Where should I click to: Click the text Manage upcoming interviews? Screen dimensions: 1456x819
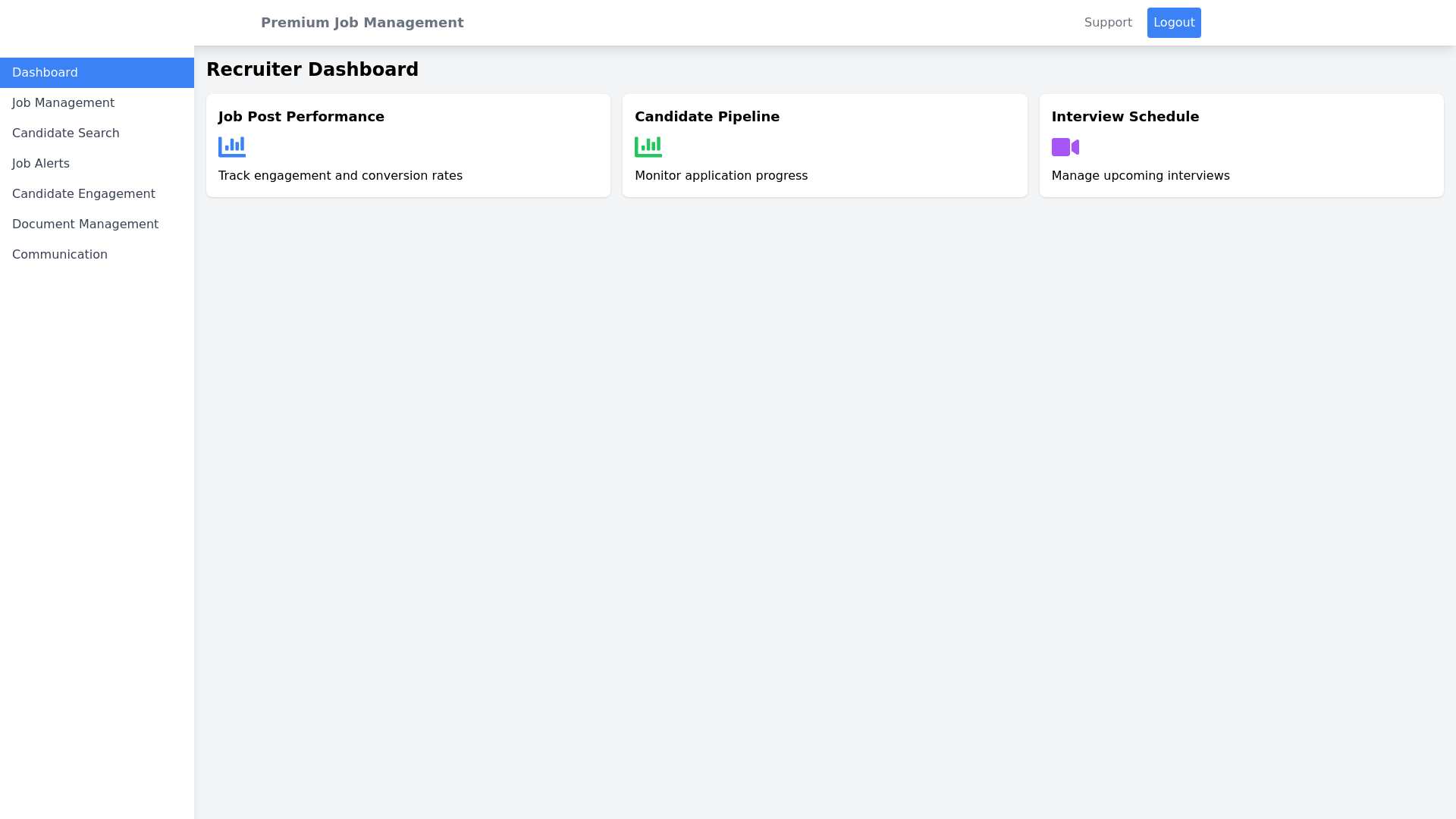click(x=1141, y=175)
